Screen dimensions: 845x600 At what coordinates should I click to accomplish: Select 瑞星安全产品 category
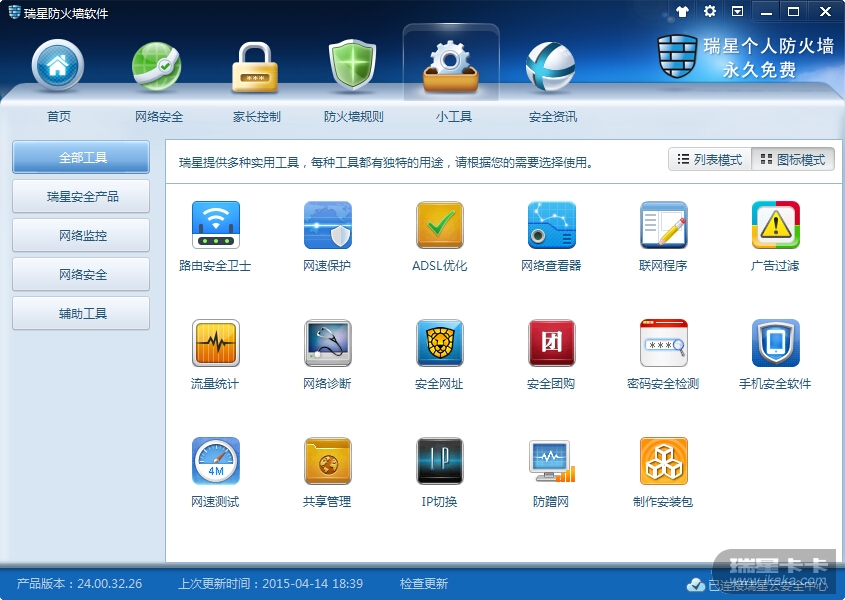81,196
